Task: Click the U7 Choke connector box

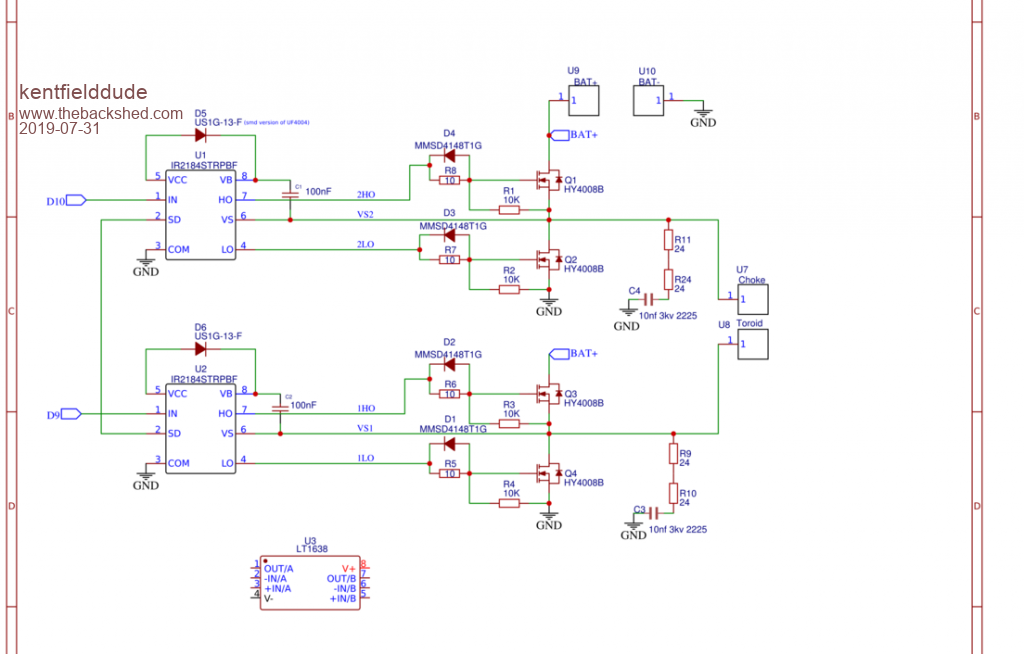Action: [x=752, y=299]
